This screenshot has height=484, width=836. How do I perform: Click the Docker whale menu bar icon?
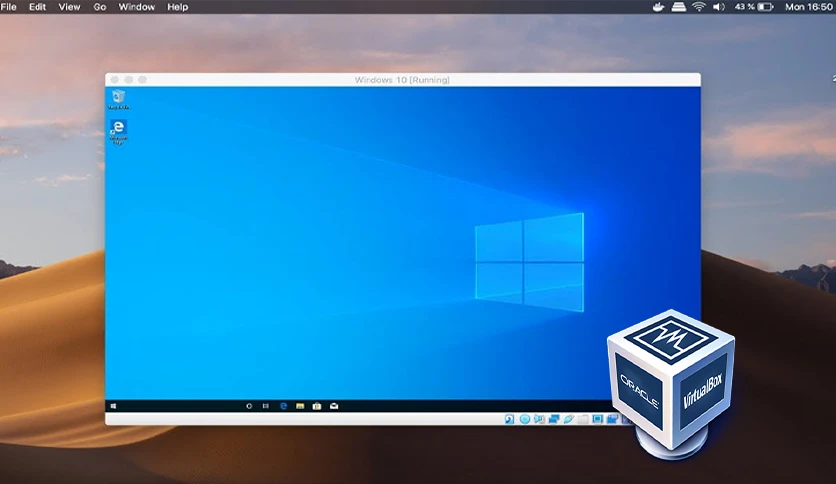coord(658,7)
